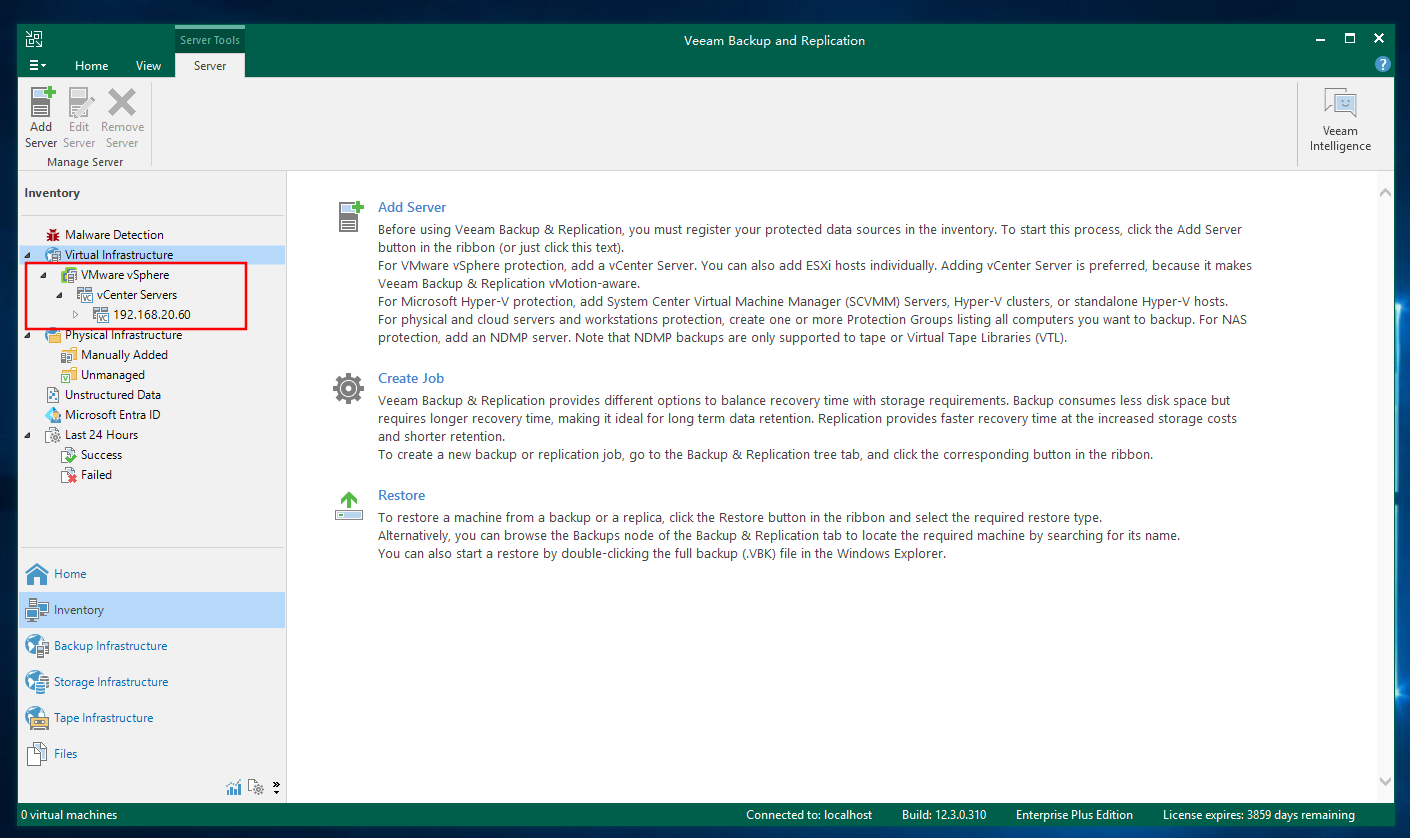The image size is (1410, 838).
Task: Switch to the Home ribbon tab
Action: coord(91,65)
